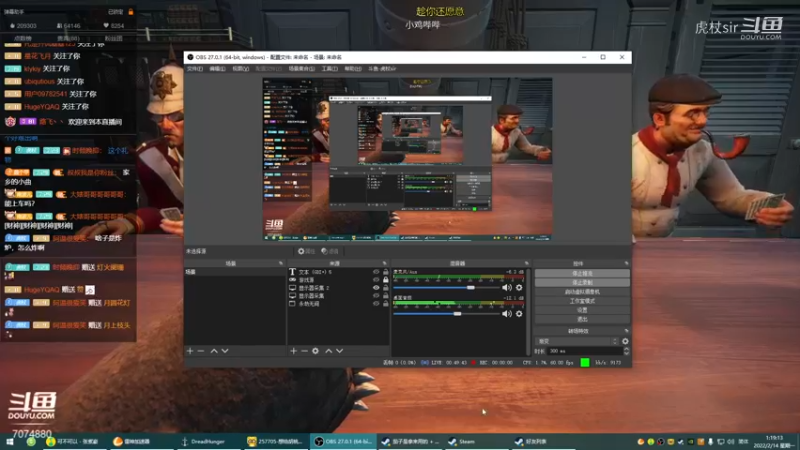Select the 场景 item in Scenes list
Image resolution: width=800 pixels, height=450 pixels.
tap(235, 272)
